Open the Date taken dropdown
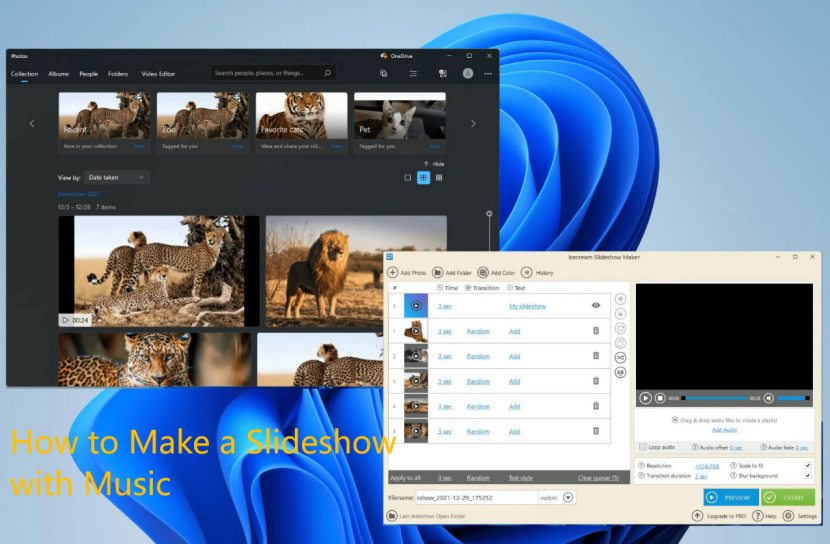The height and width of the screenshot is (544, 830). click(x=116, y=177)
